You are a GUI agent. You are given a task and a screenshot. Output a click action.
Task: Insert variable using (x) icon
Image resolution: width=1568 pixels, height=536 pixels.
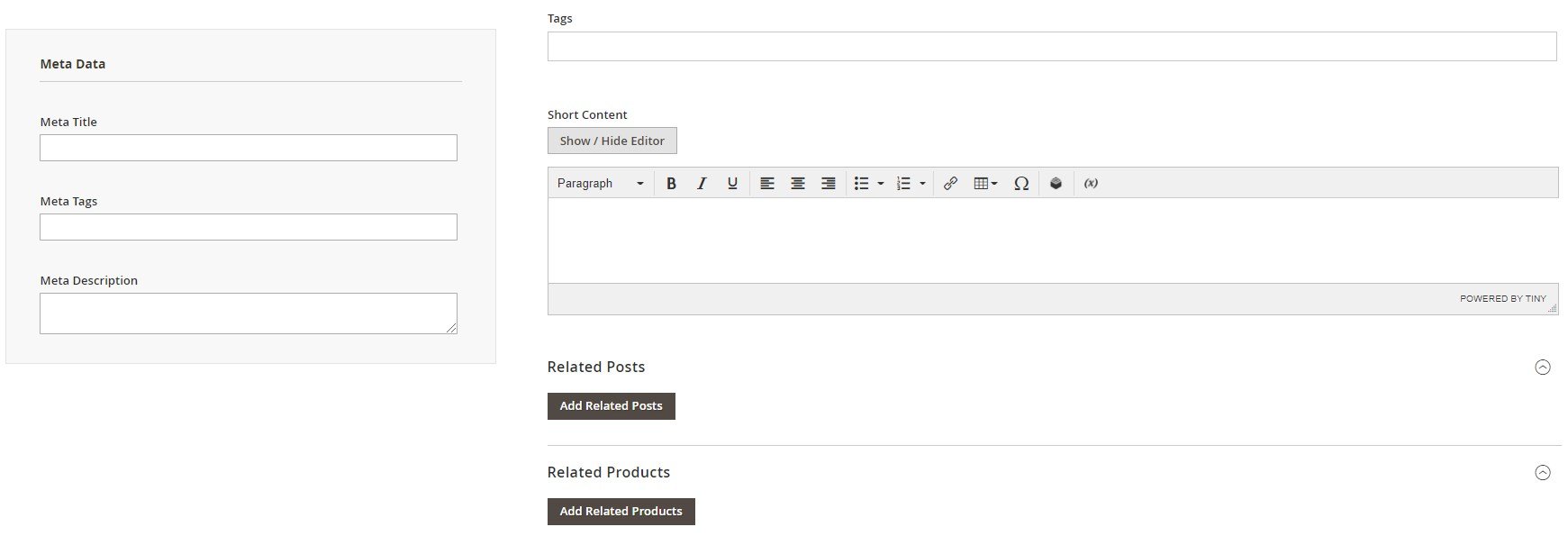pos(1091,183)
